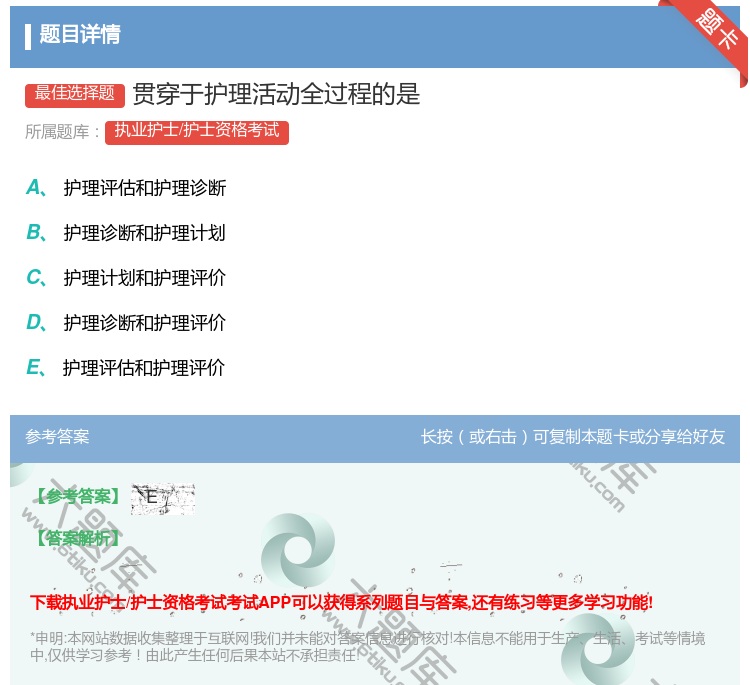This screenshot has width=750, height=685.
Task: Open the 执业护士/护士资格考试 question bank link
Action: pyautogui.click(x=197, y=132)
